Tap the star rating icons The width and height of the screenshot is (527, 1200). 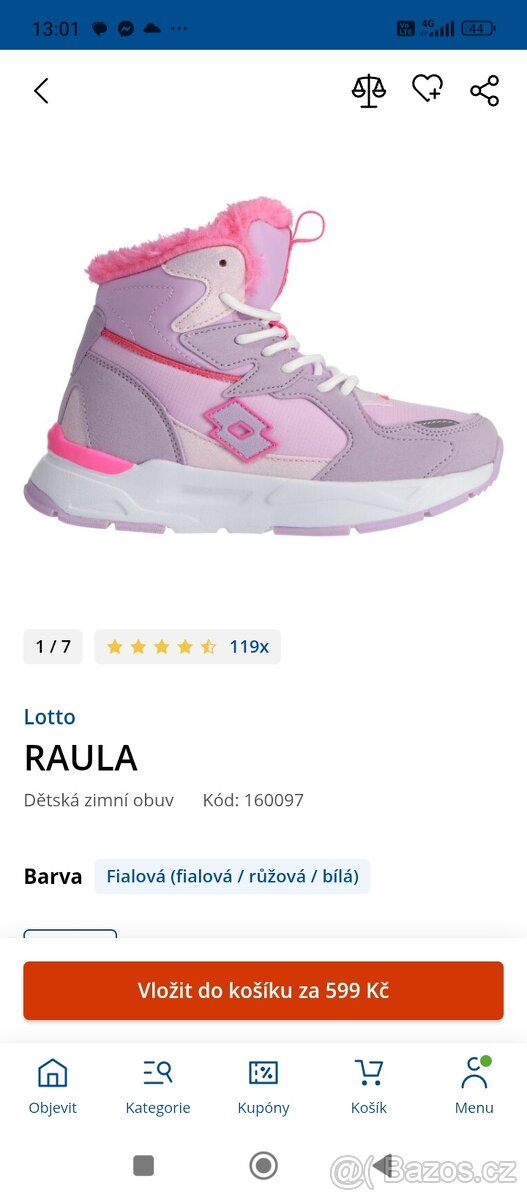pyautogui.click(x=161, y=647)
